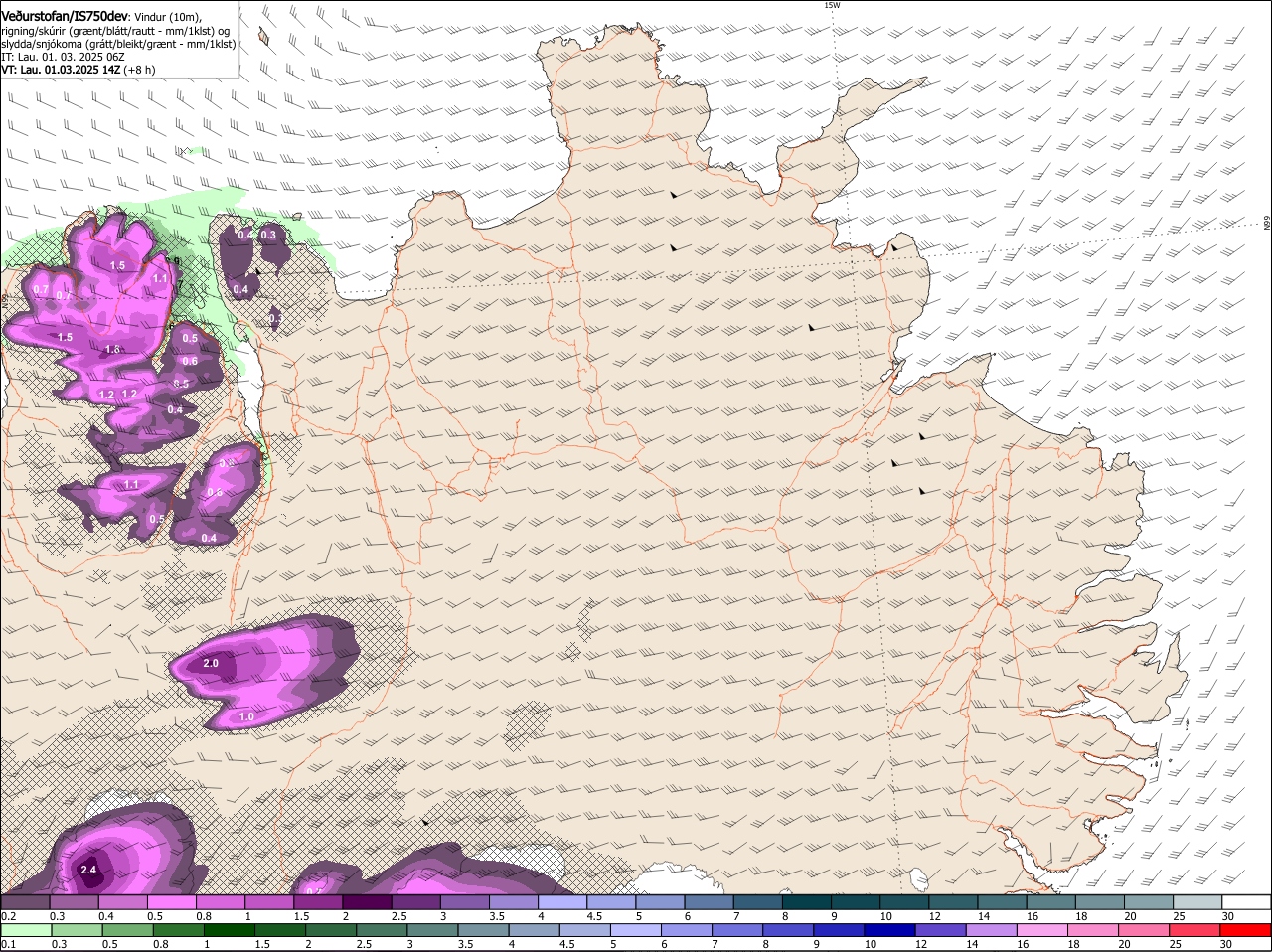Viewport: 1272px width, 952px height.
Task: Click the dark teal swatch labeled 8 in upper legend
Action: point(806,902)
